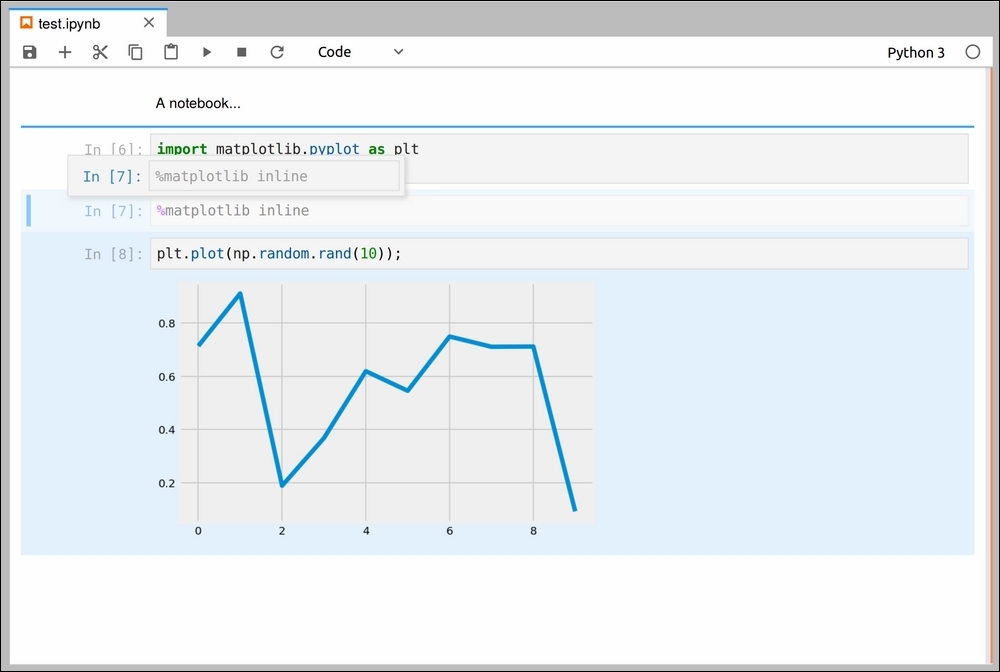Viewport: 1000px width, 672px height.
Task: Run the selected cell
Action: pos(207,52)
